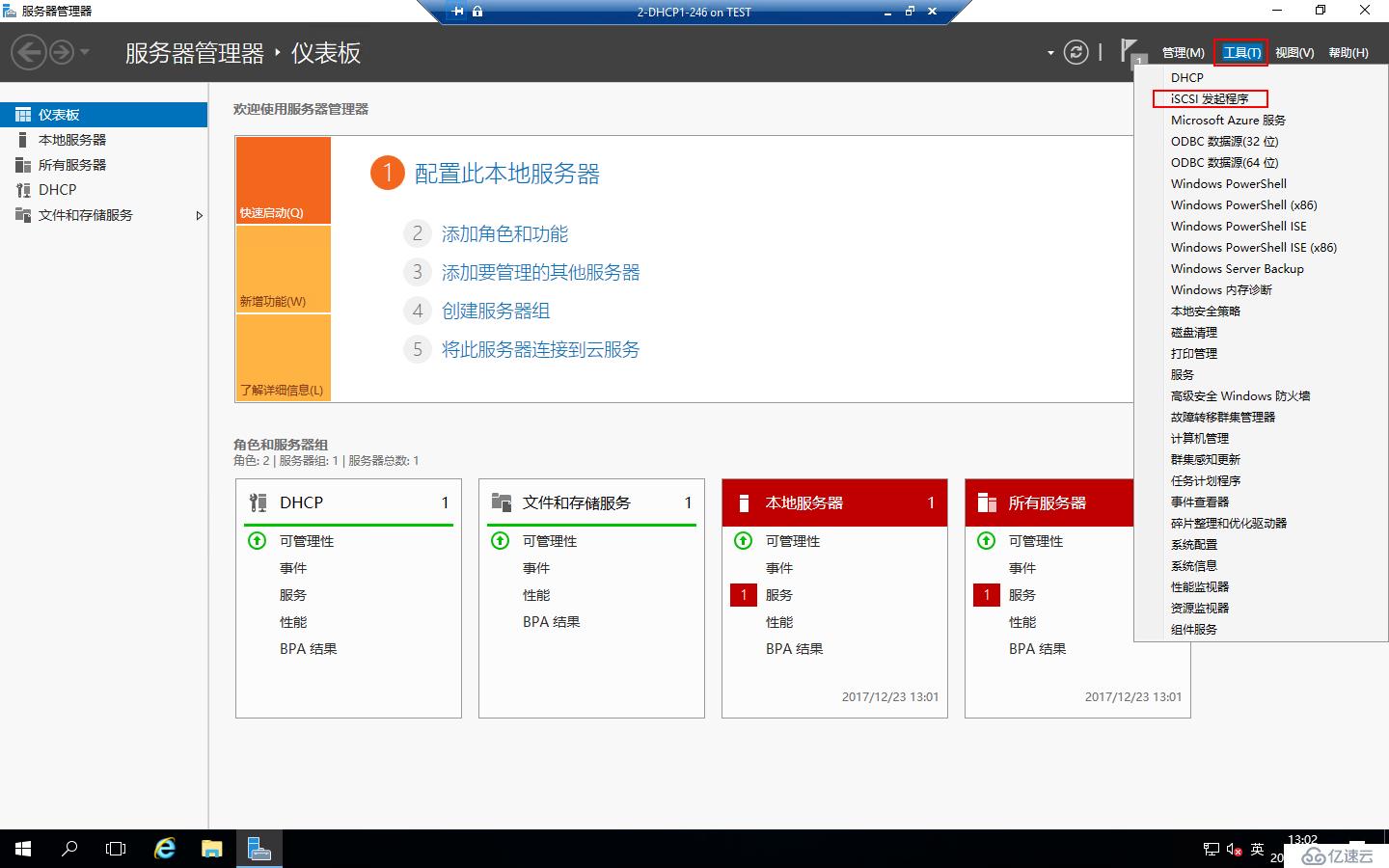Launch Internet Explorer from taskbar
This screenshot has width=1389, height=868.
coord(165,849)
